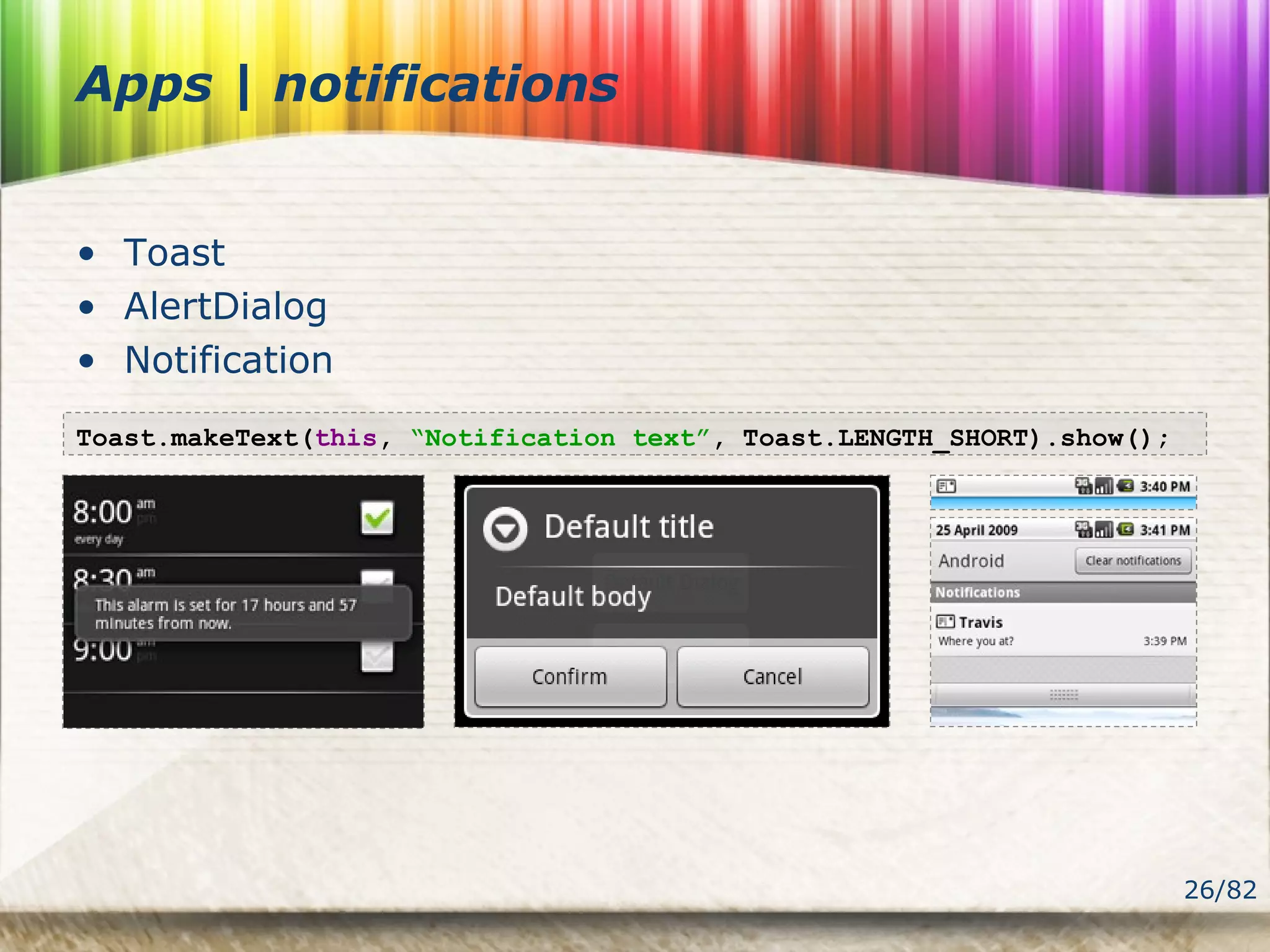Click the battery icon in the 3:41 PM status bar
Viewport: 1270px width, 952px height.
click(x=1126, y=529)
